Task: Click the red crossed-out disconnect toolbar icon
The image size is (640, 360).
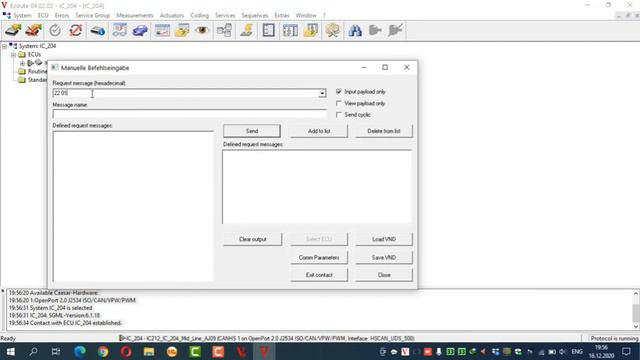Action: [33, 31]
